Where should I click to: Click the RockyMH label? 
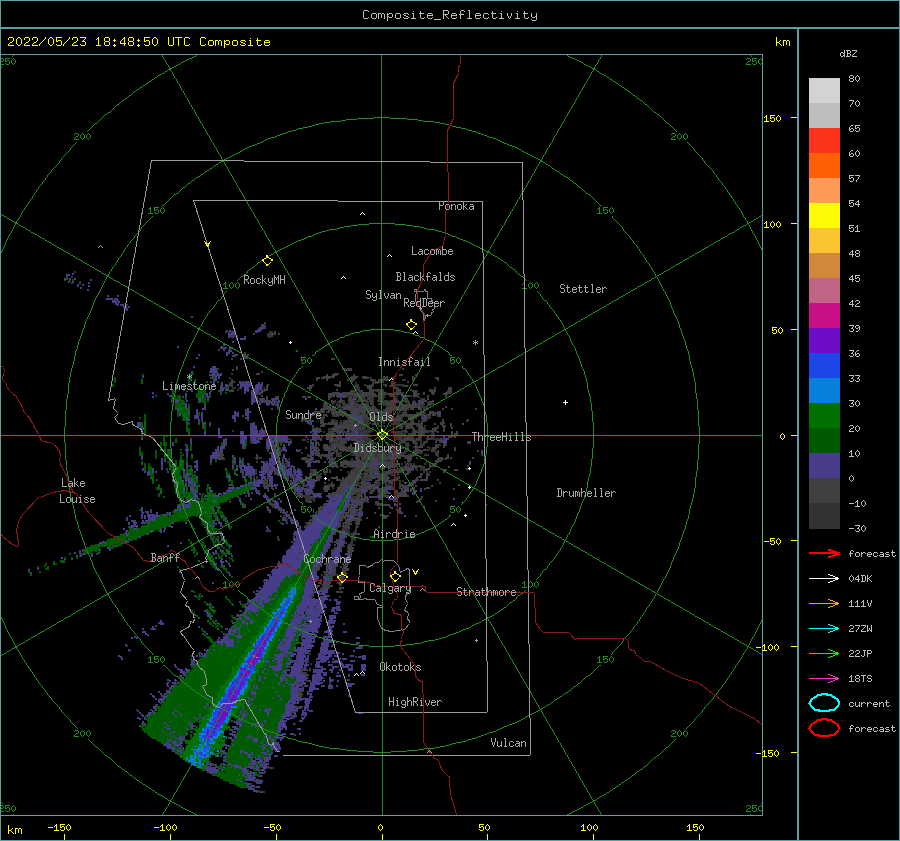pos(264,280)
